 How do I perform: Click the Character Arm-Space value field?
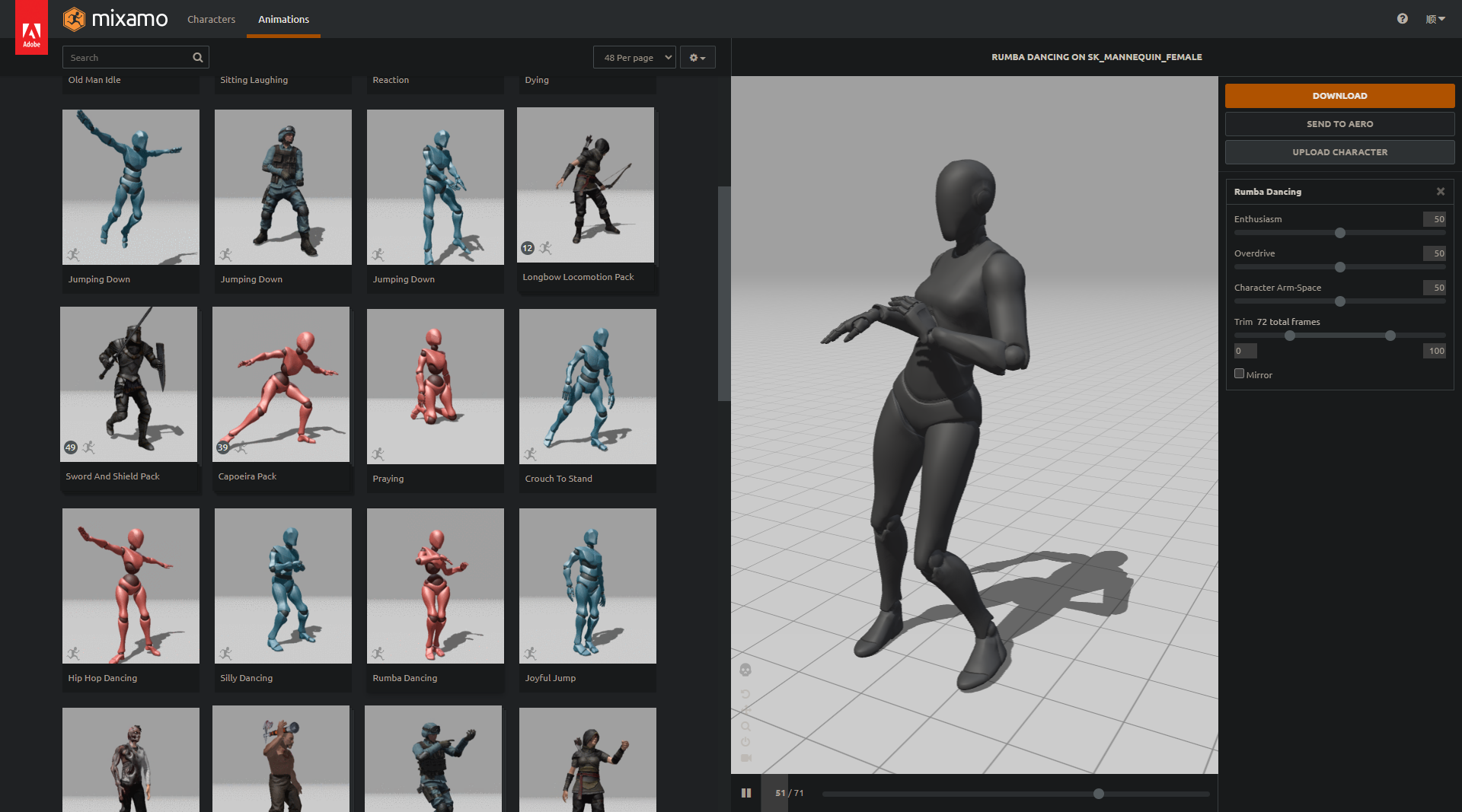pos(1435,288)
